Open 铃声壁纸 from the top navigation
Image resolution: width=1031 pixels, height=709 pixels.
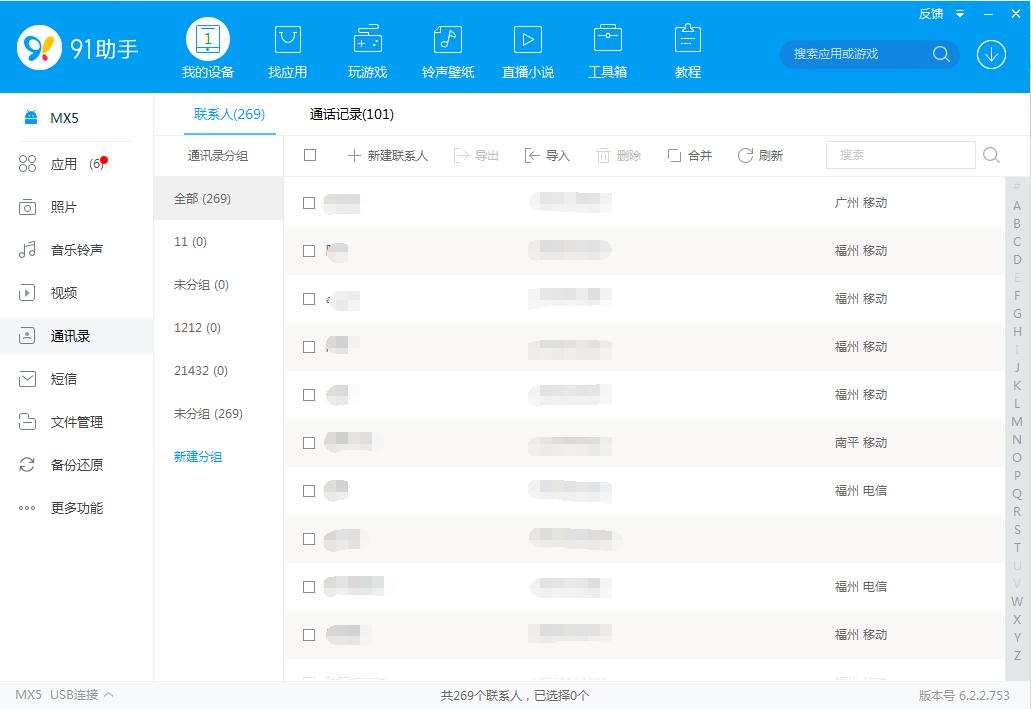(x=447, y=47)
